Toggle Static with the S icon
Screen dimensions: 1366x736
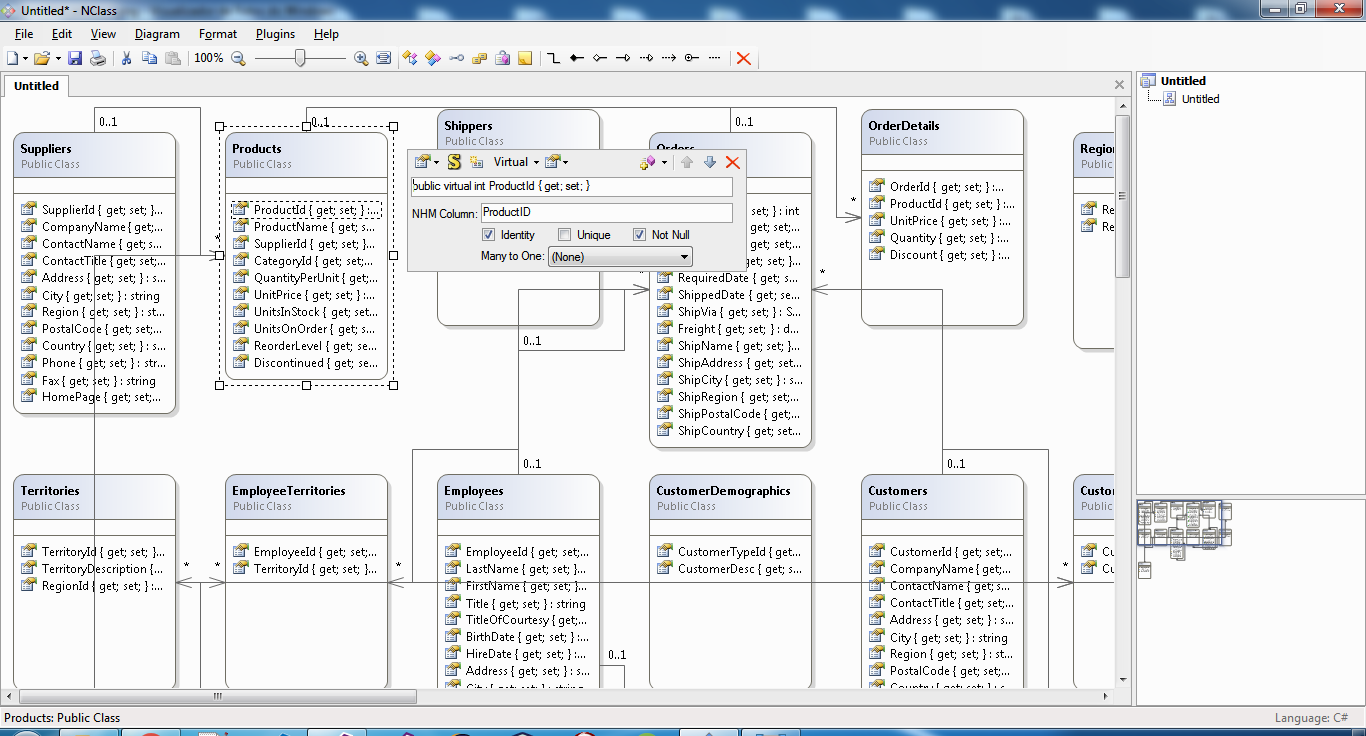(x=454, y=162)
